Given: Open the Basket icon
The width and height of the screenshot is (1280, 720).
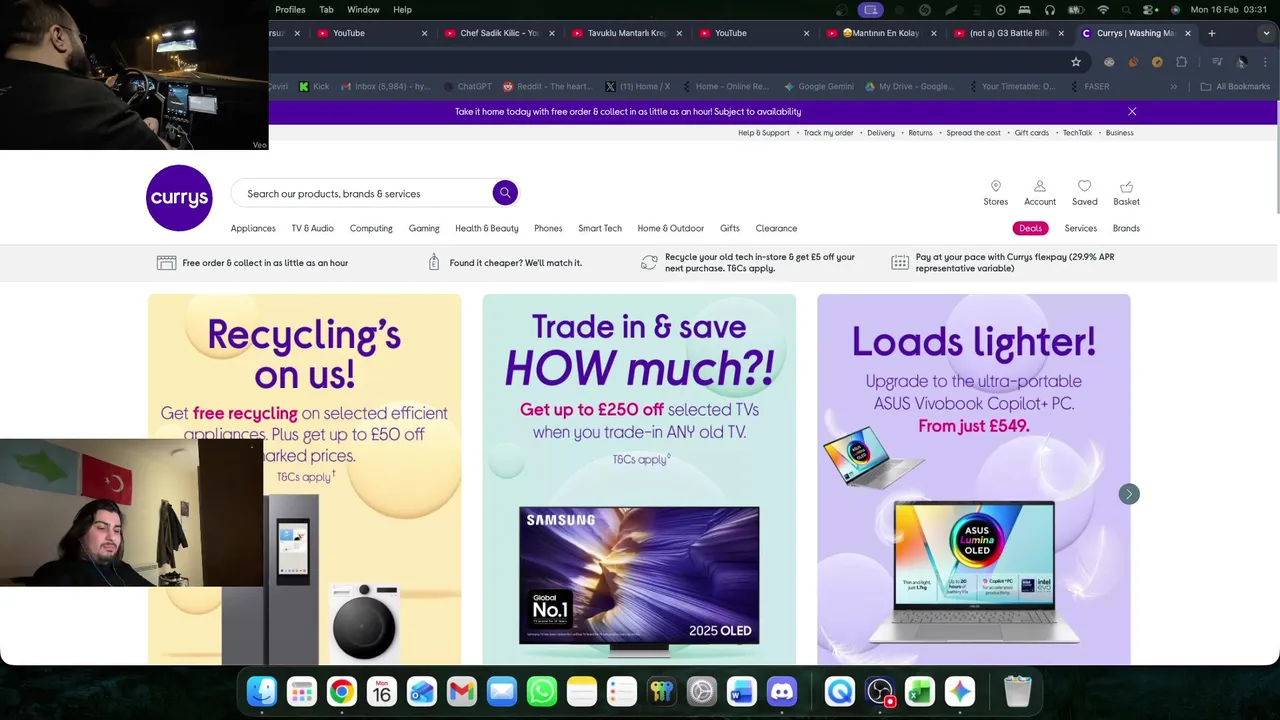Looking at the screenshot, I should click(1126, 193).
